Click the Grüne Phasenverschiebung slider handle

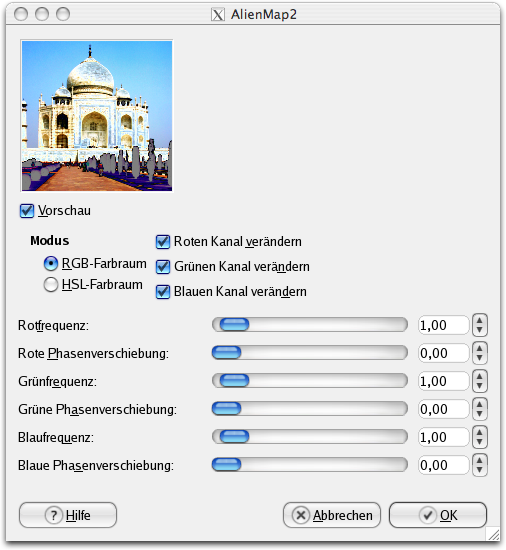click(x=227, y=409)
